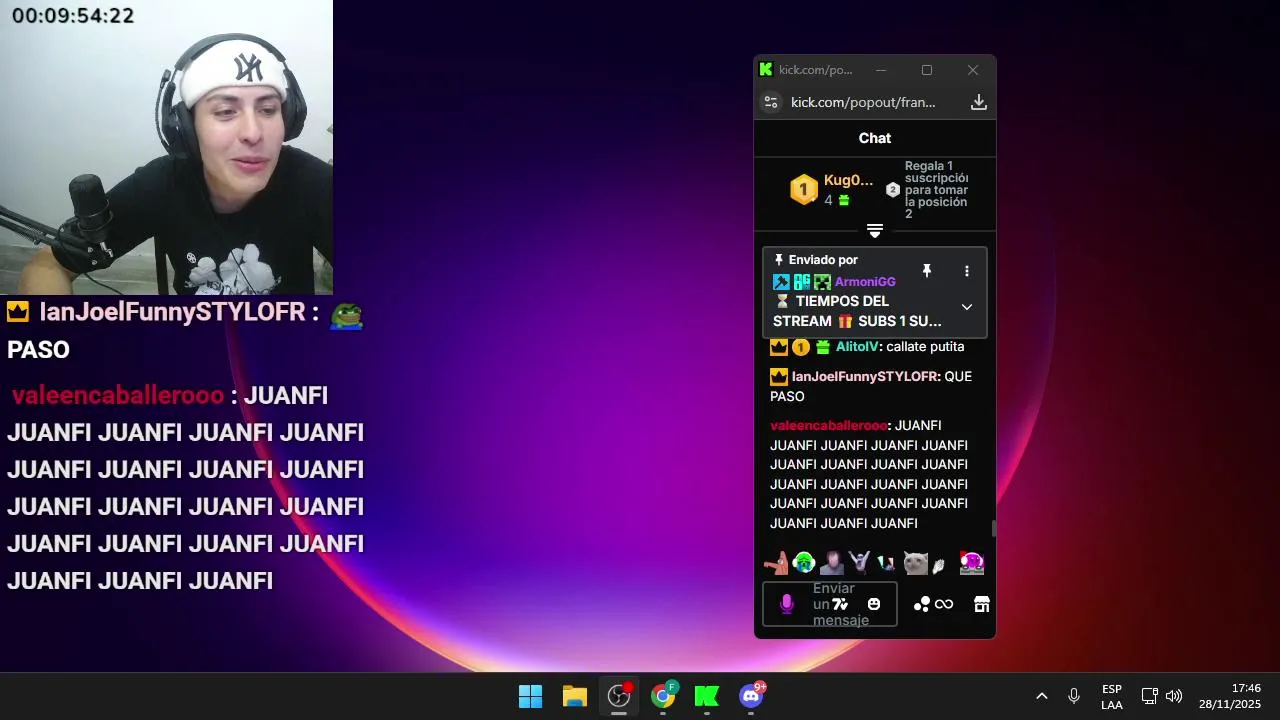This screenshot has width=1280, height=720.
Task: Open the pinned message three-dot options menu
Action: click(966, 271)
